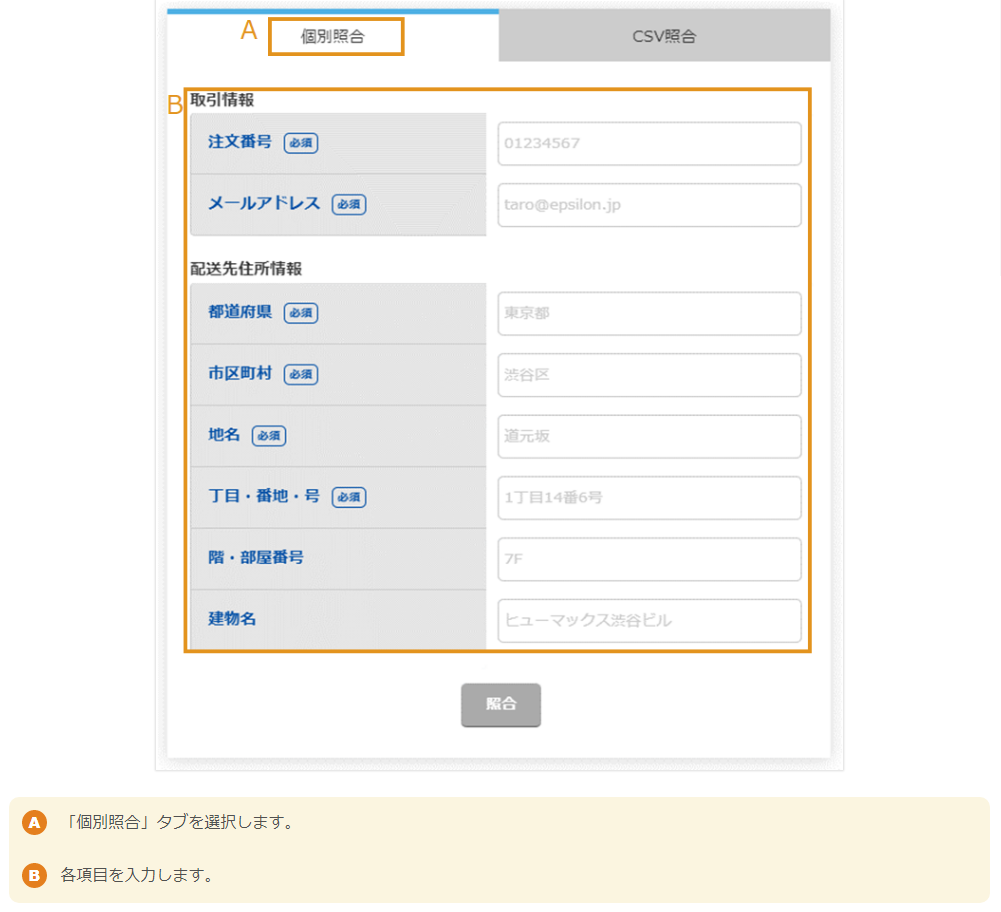The height and width of the screenshot is (912, 1001).
Task: Select the 地名 input showing 道元坂
Action: click(x=648, y=436)
